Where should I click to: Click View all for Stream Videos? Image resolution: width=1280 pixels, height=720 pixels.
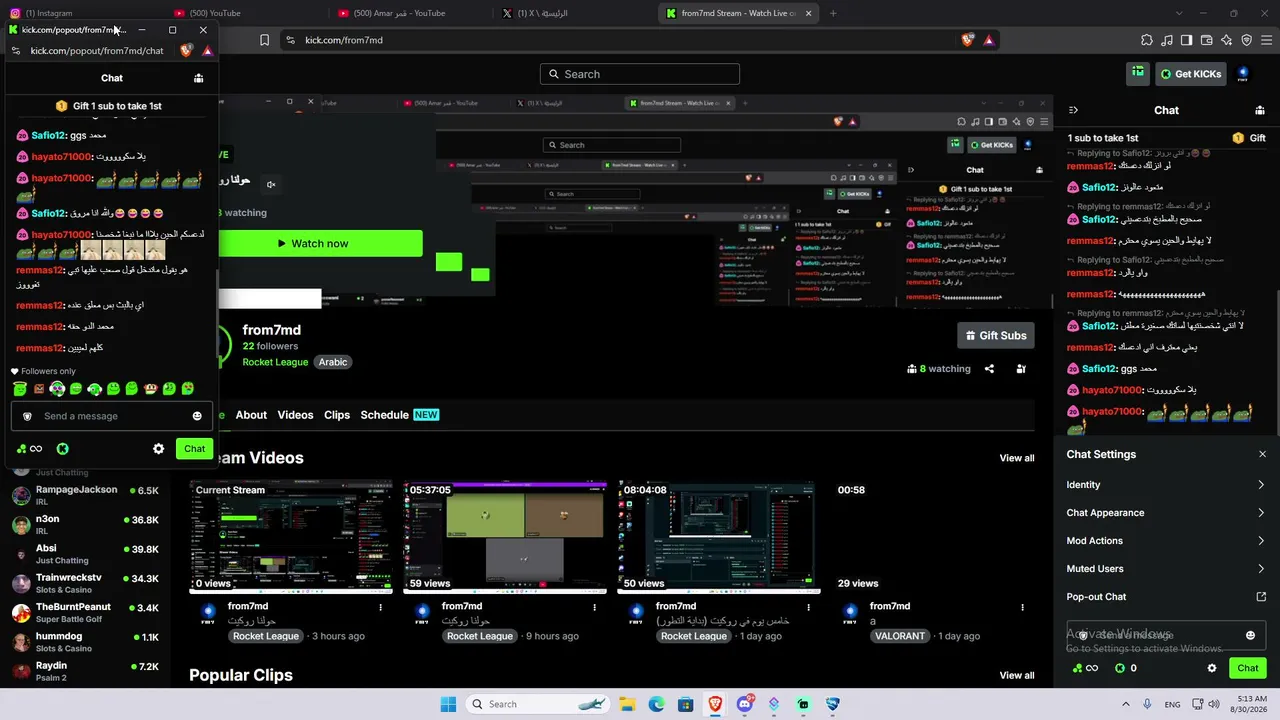(x=1017, y=458)
